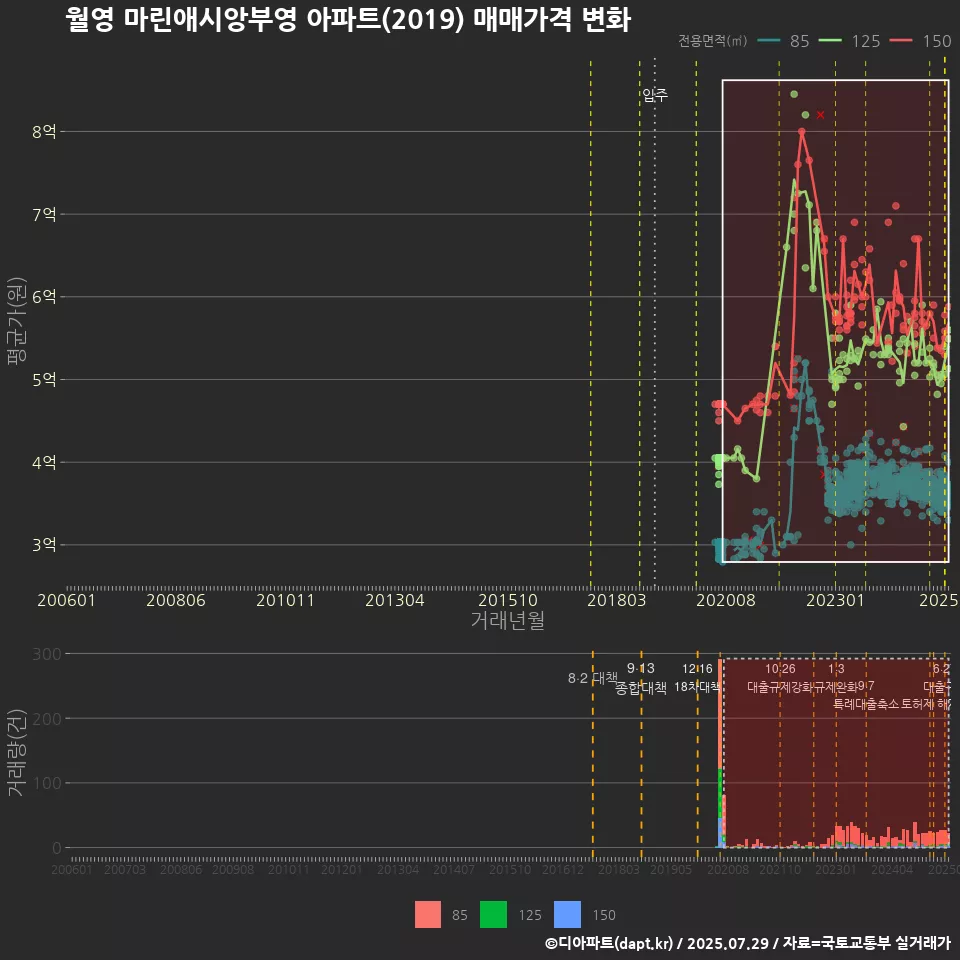Click the 1·3 policy date label
The width and height of the screenshot is (960, 960).
pyautogui.click(x=836, y=669)
